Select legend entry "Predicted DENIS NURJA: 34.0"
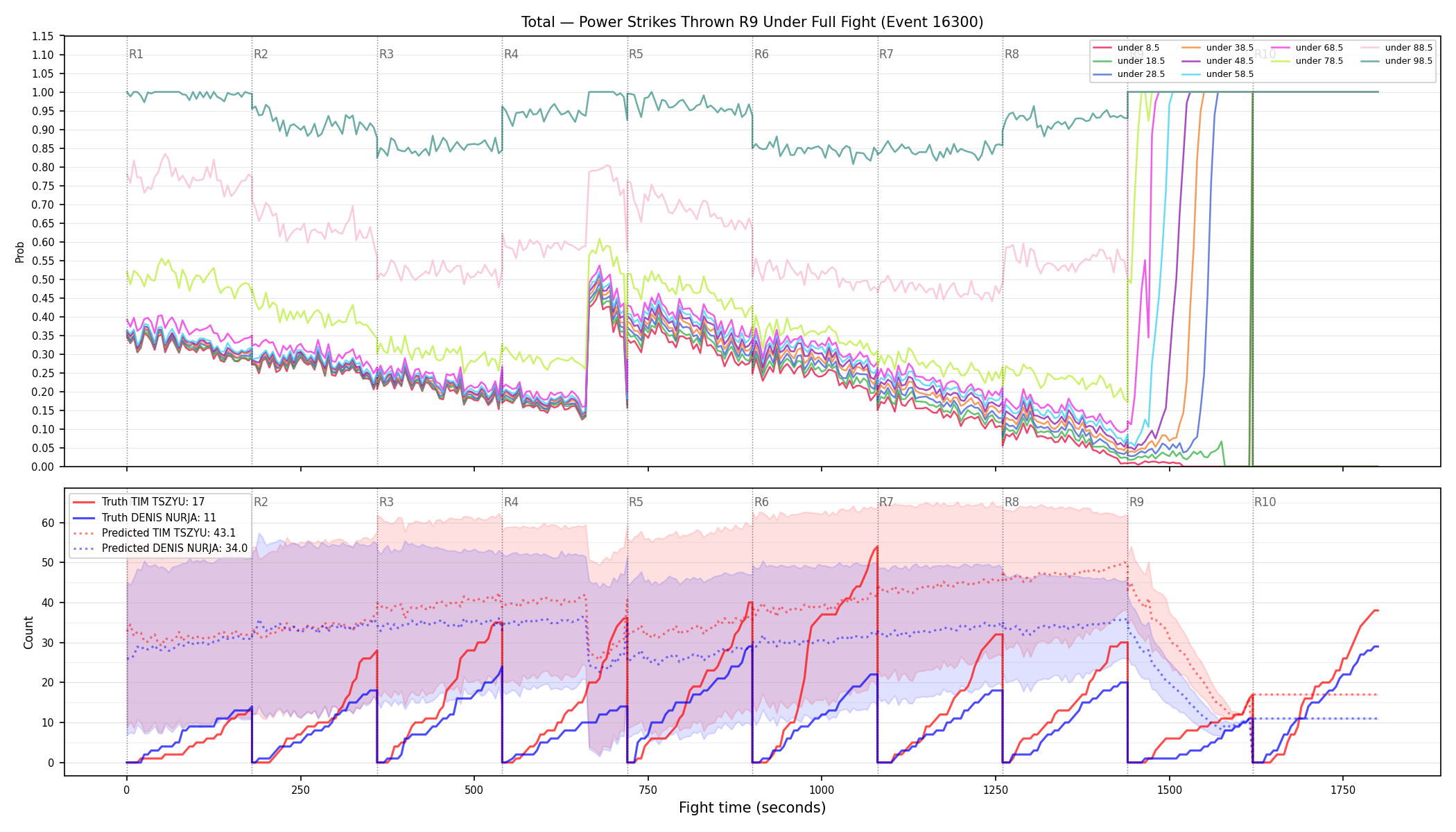The image size is (1456, 832). tap(159, 548)
